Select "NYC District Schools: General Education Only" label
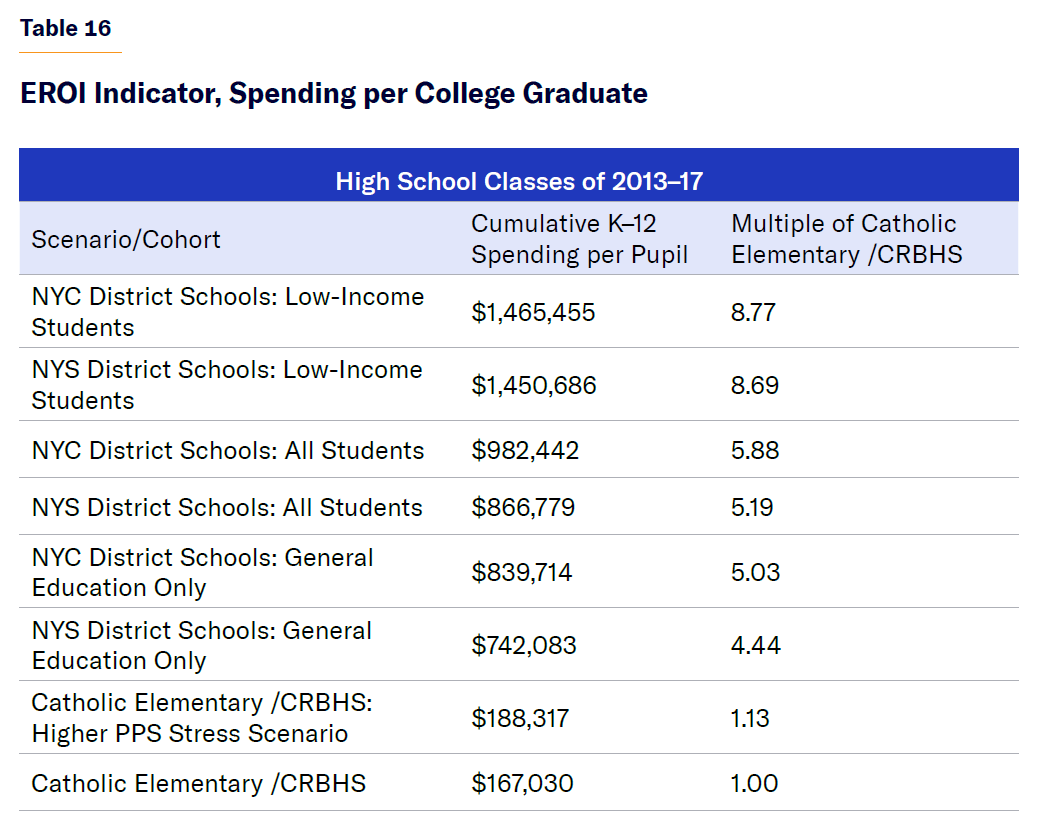This screenshot has width=1050, height=835. (202, 572)
